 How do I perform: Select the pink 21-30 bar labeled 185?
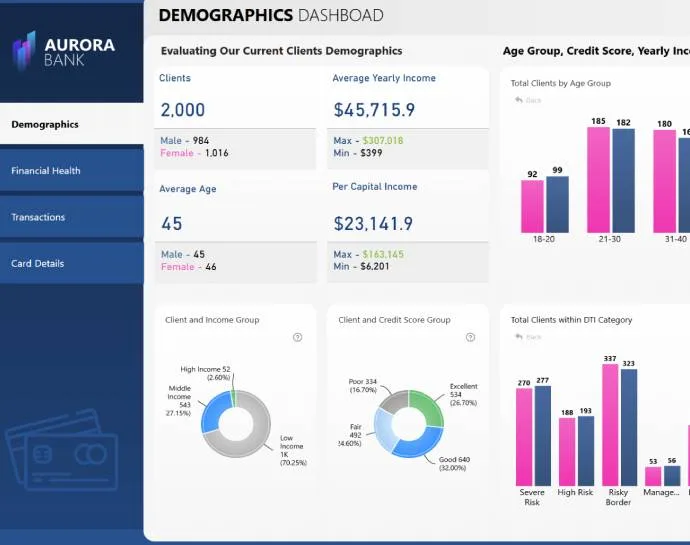pos(598,180)
